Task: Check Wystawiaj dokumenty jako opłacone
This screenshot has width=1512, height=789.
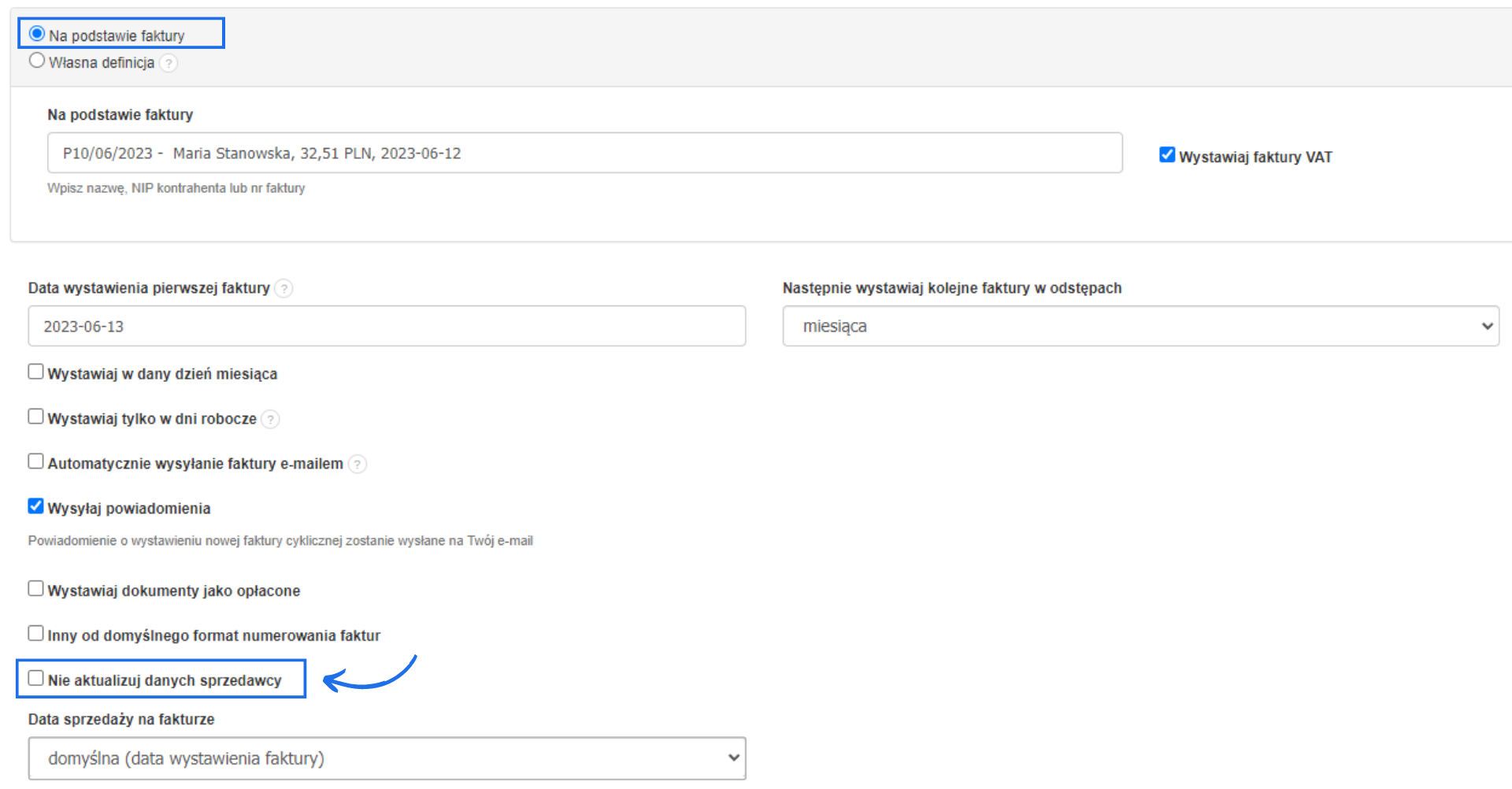Action: point(36,589)
